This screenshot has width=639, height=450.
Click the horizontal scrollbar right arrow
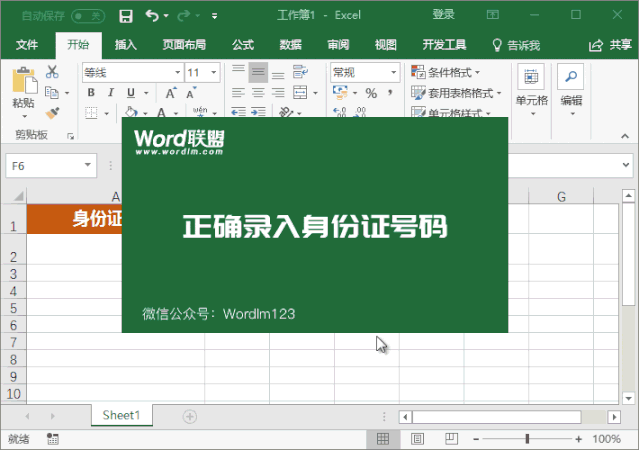[614, 417]
